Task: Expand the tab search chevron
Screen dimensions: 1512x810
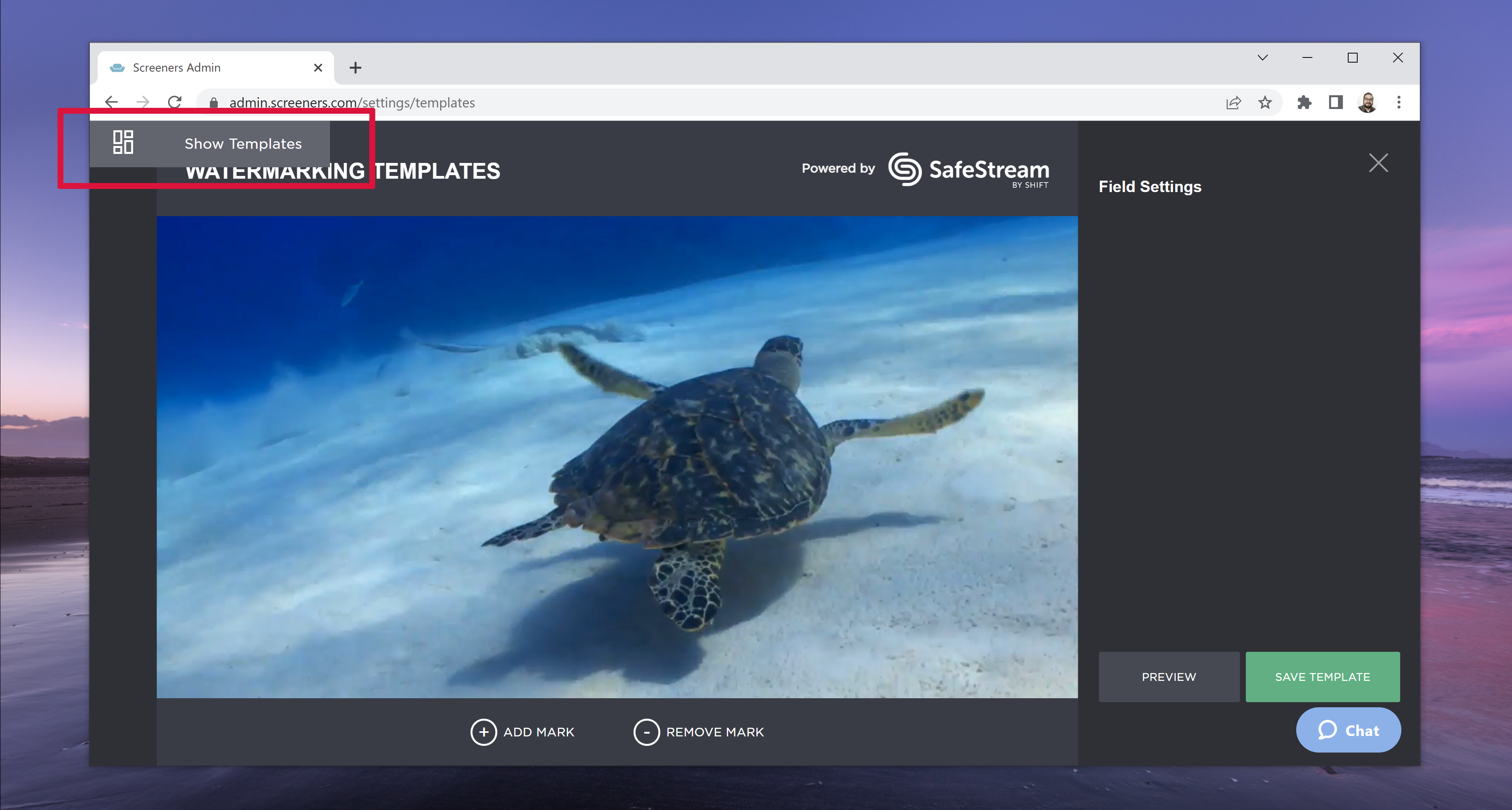Action: pos(1262,57)
